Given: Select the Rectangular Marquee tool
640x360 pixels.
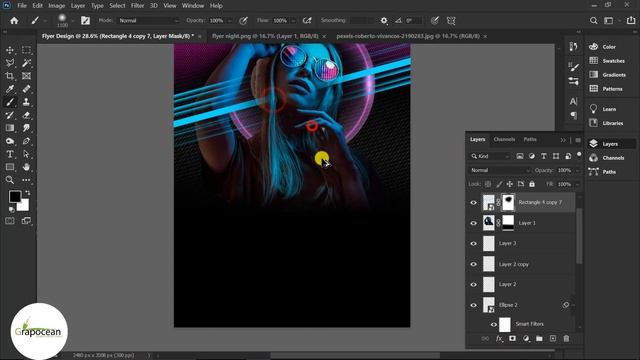Looking at the screenshot, I should click(x=26, y=50).
